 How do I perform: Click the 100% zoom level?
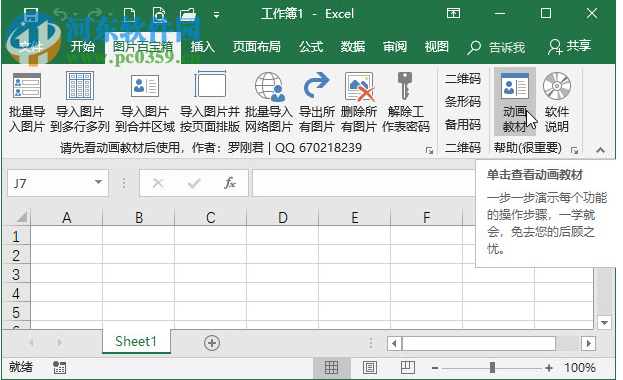point(580,368)
